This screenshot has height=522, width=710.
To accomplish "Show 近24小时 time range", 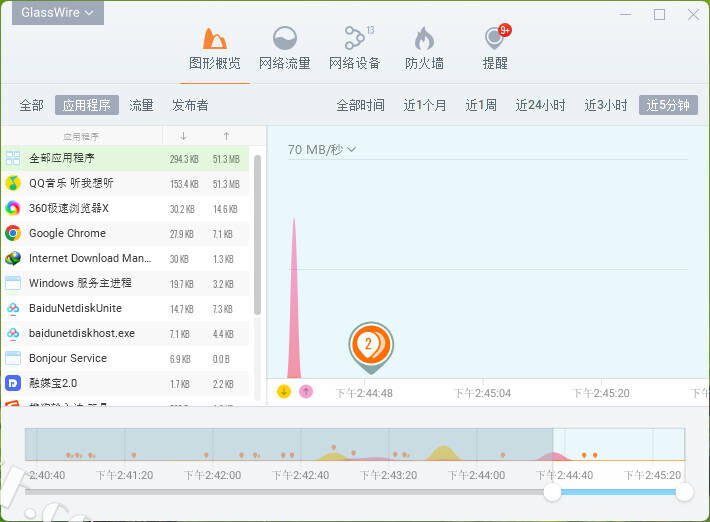I will point(541,105).
